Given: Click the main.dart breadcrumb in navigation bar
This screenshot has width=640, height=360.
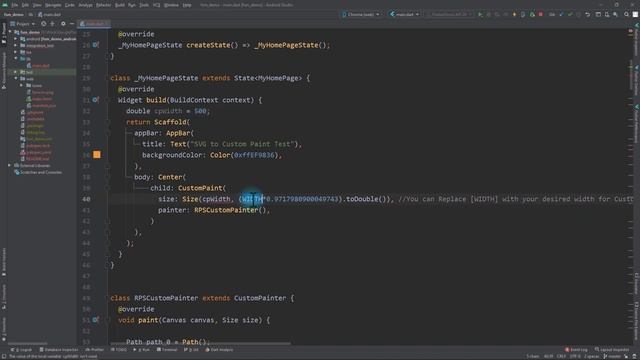Looking at the screenshot, I should click(x=49, y=15).
